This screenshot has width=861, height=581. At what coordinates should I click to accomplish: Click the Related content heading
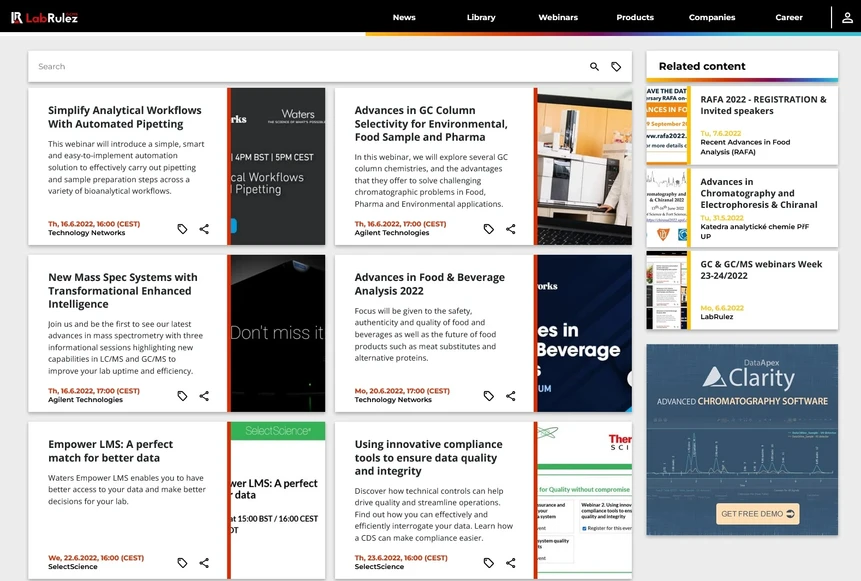pos(702,66)
